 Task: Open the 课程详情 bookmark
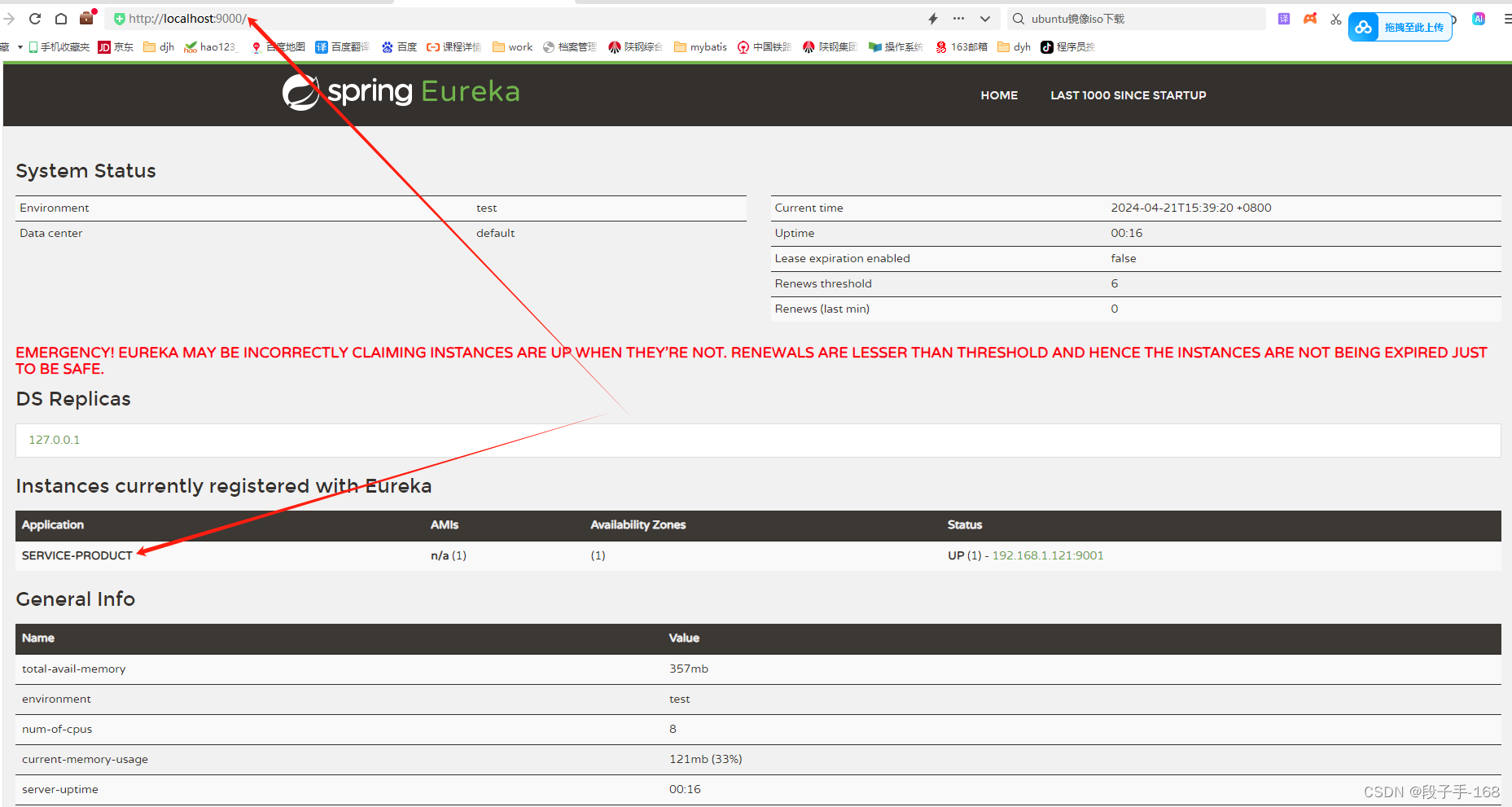pyautogui.click(x=454, y=47)
